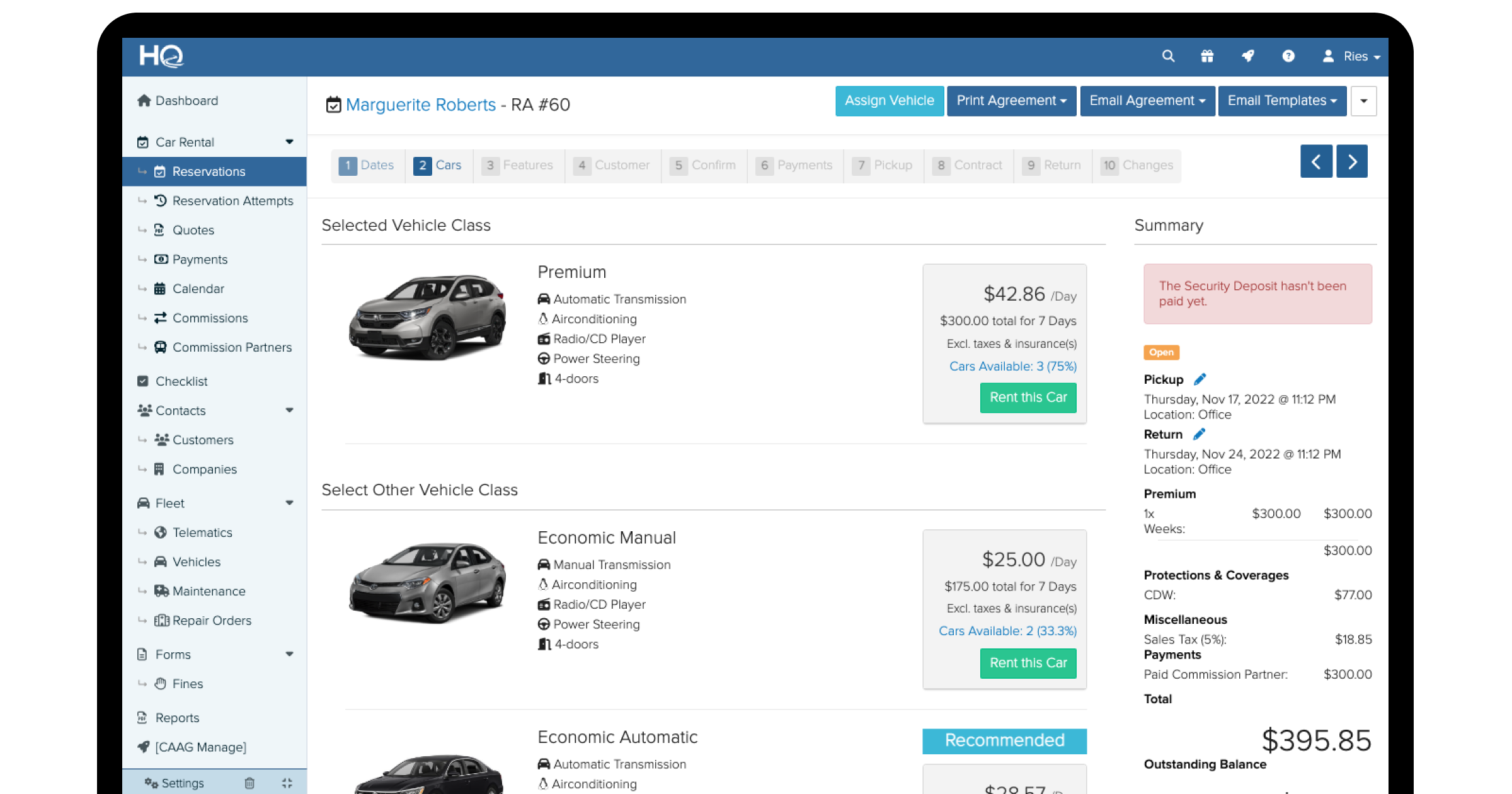Open the Email Templates dropdown

point(1282,101)
